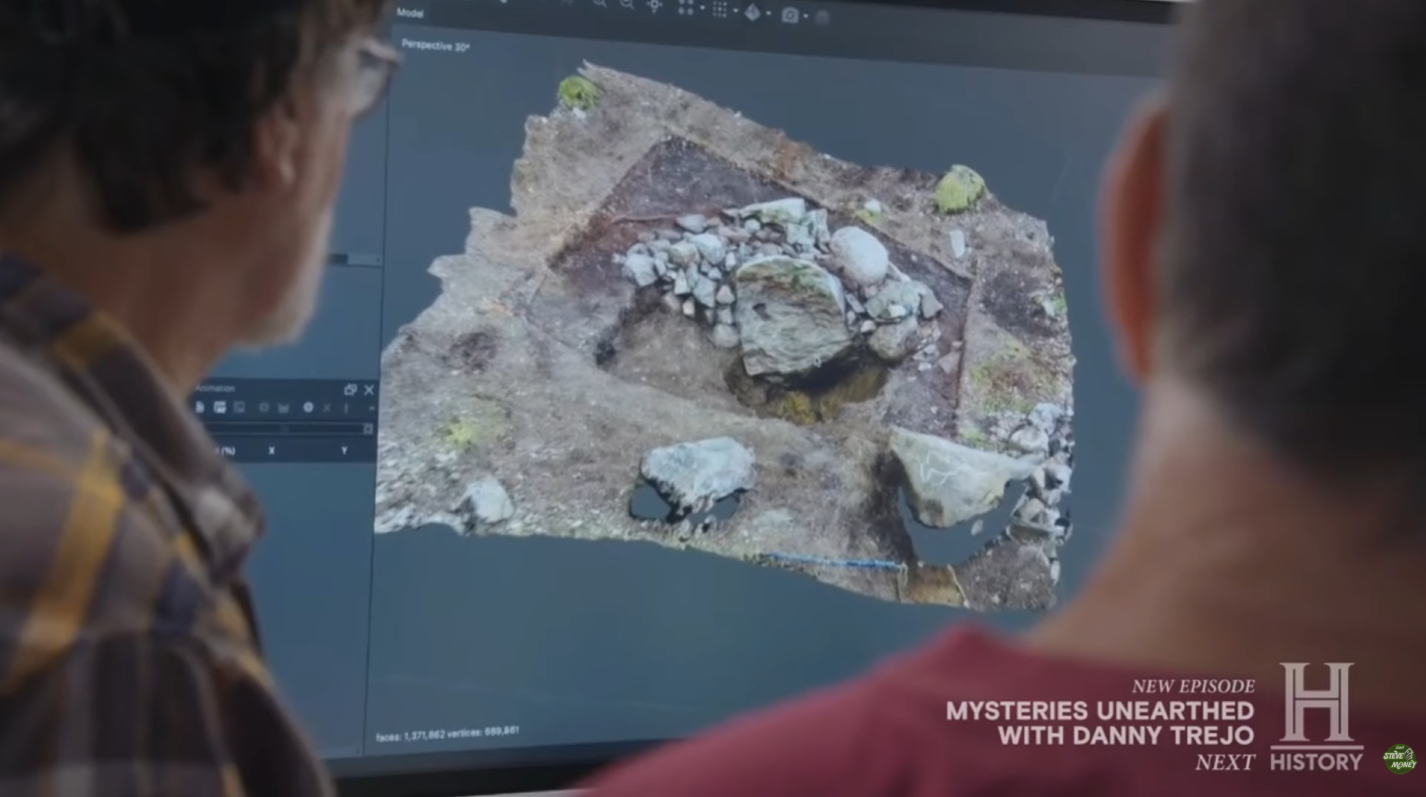1426x797 pixels.
Task: Close the Animation panel
Action: click(x=369, y=390)
